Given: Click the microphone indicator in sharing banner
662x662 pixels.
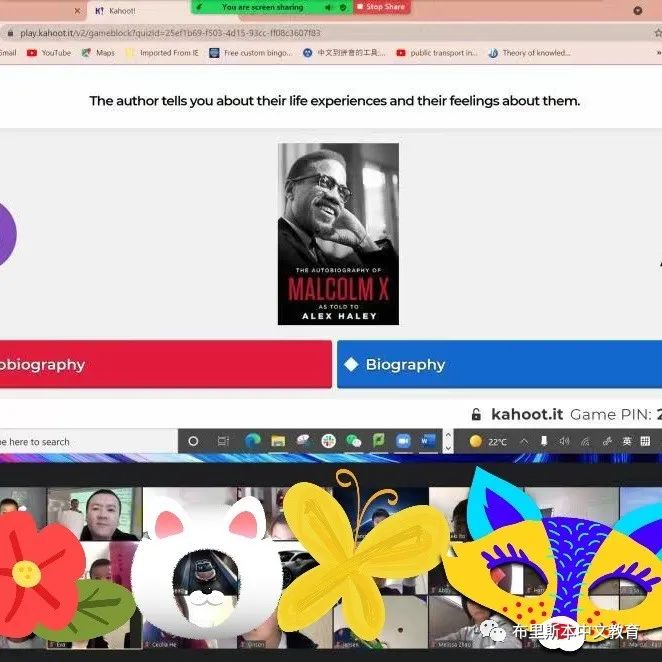Looking at the screenshot, I should pos(328,7).
